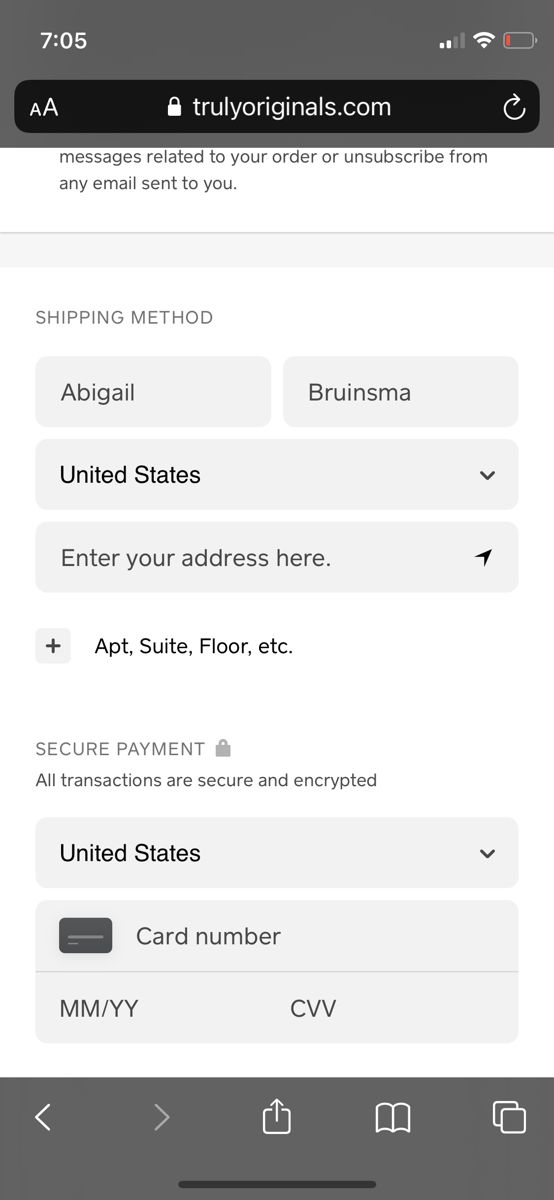The image size is (554, 1200).
Task: Tap the forward arrow in Safari toolbar
Action: coord(161,1117)
